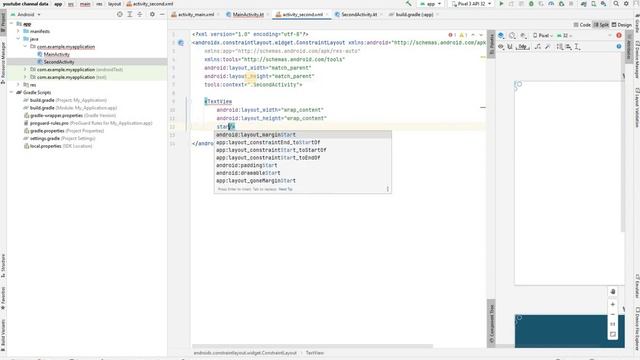Click the red error count indicator in editor
The height and width of the screenshot is (360, 640).
pos(452,35)
